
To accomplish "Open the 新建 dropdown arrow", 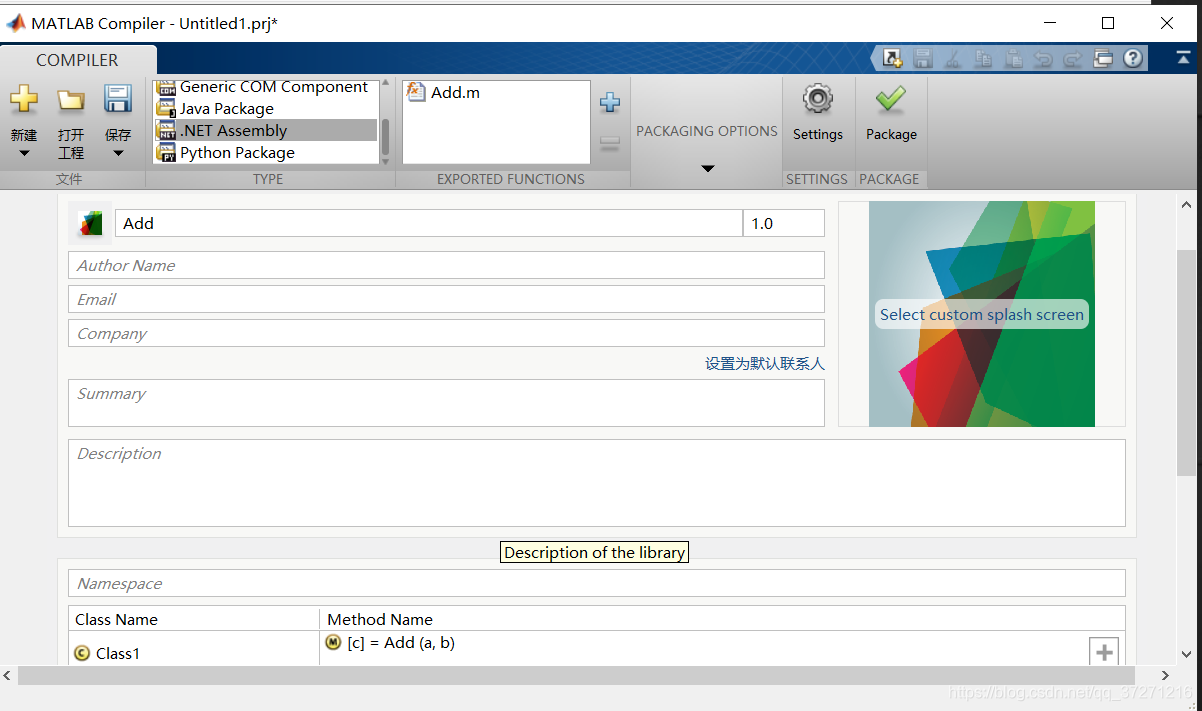I will [24, 154].
